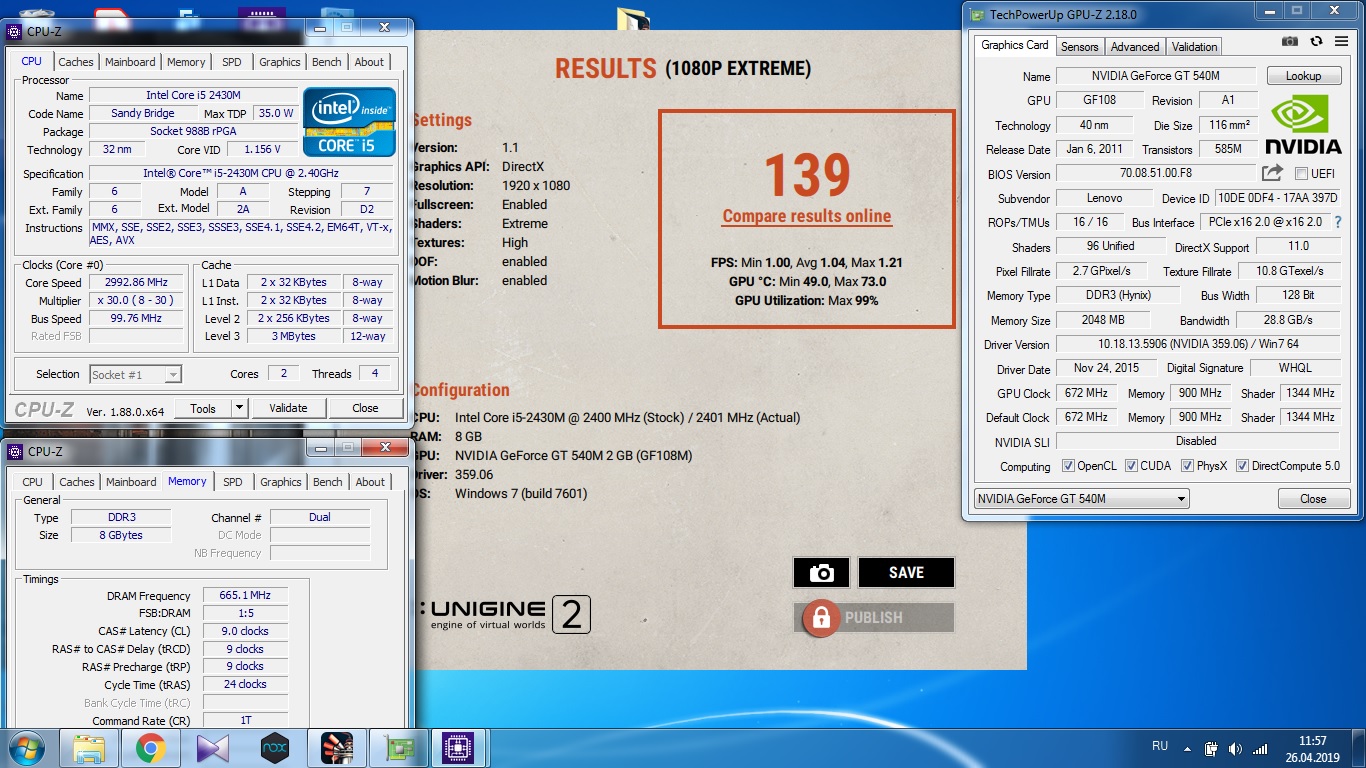The width and height of the screenshot is (1366, 768).
Task: Take a GPU-Z screenshot with the camera icon
Action: click(1290, 42)
